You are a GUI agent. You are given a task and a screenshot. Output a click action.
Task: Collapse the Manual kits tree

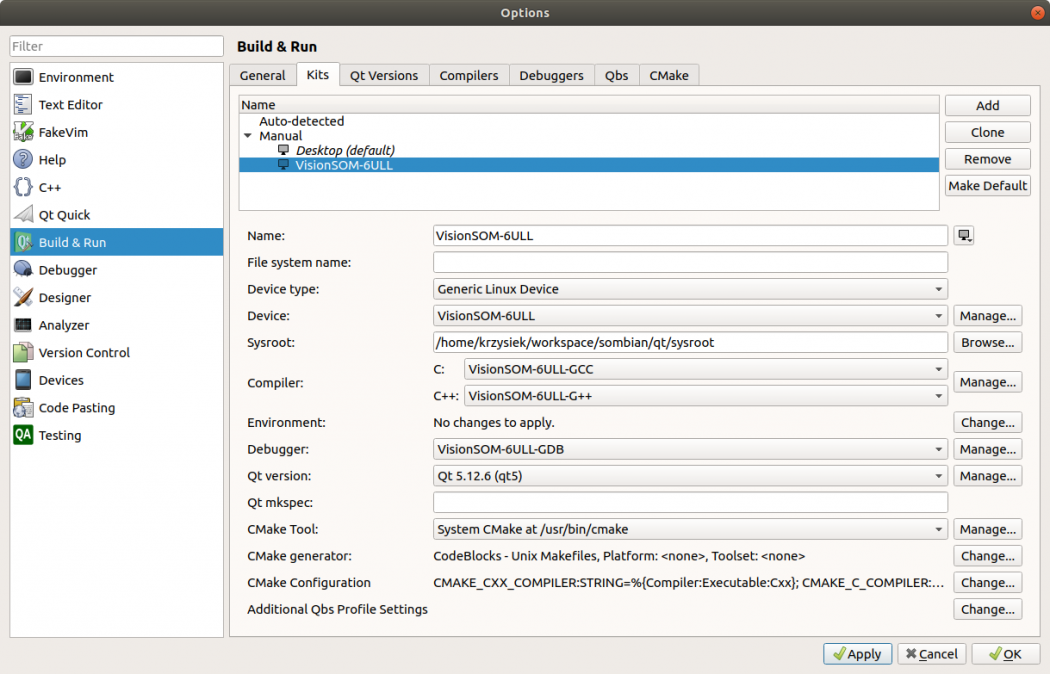point(247,136)
